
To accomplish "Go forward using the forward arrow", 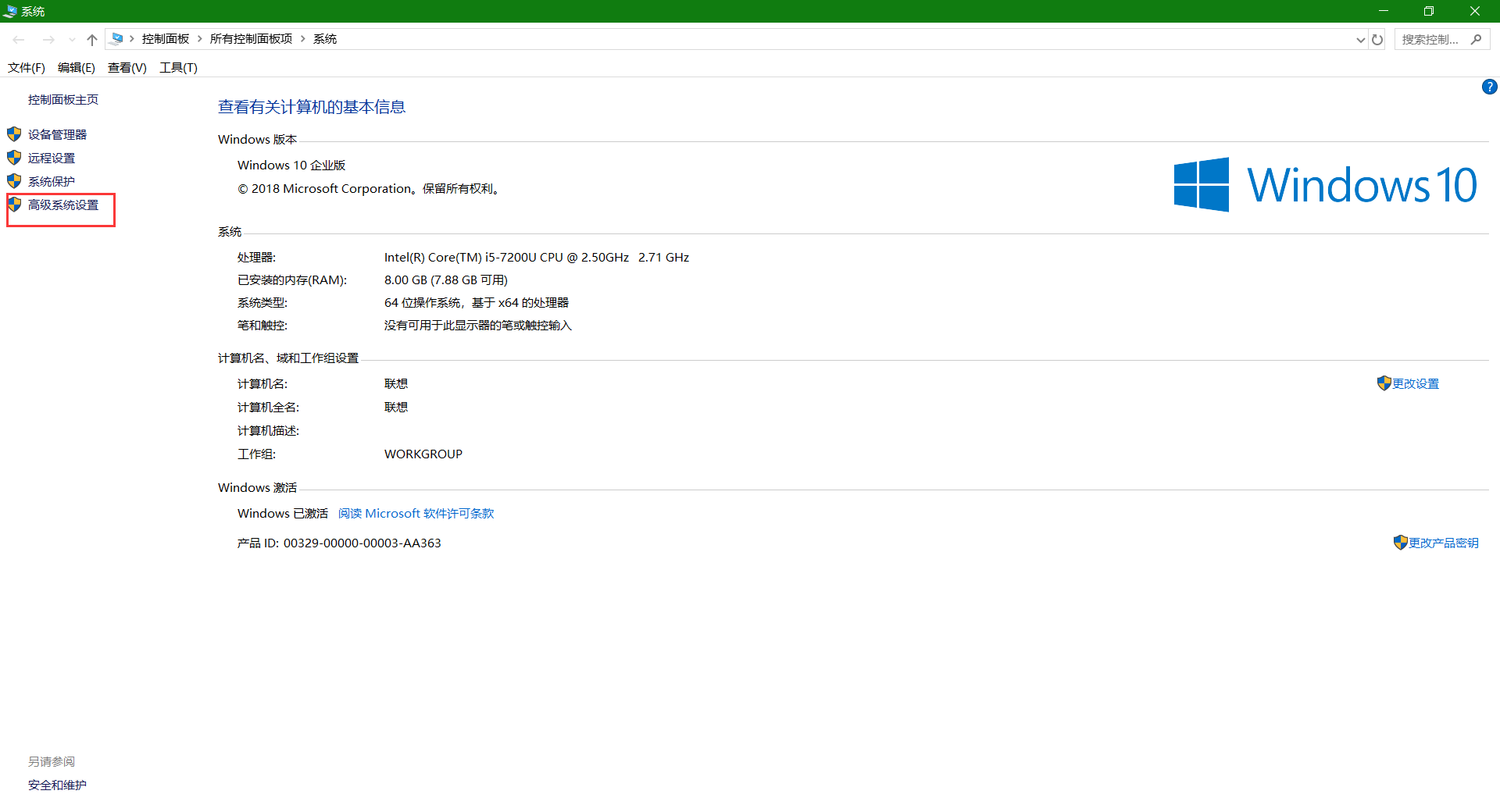I will pyautogui.click(x=48, y=39).
